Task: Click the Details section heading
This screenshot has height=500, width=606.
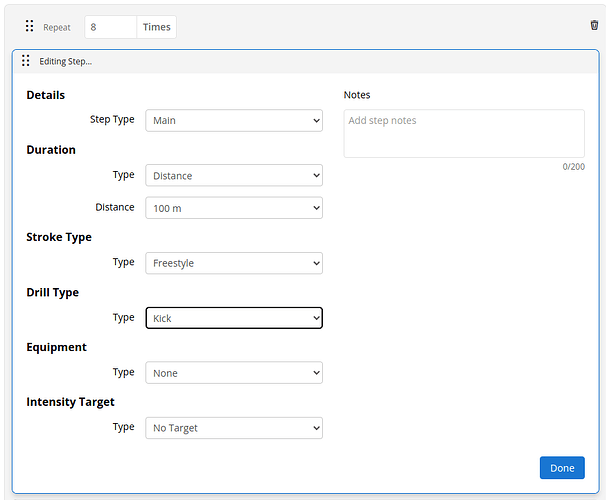Action: [x=46, y=95]
